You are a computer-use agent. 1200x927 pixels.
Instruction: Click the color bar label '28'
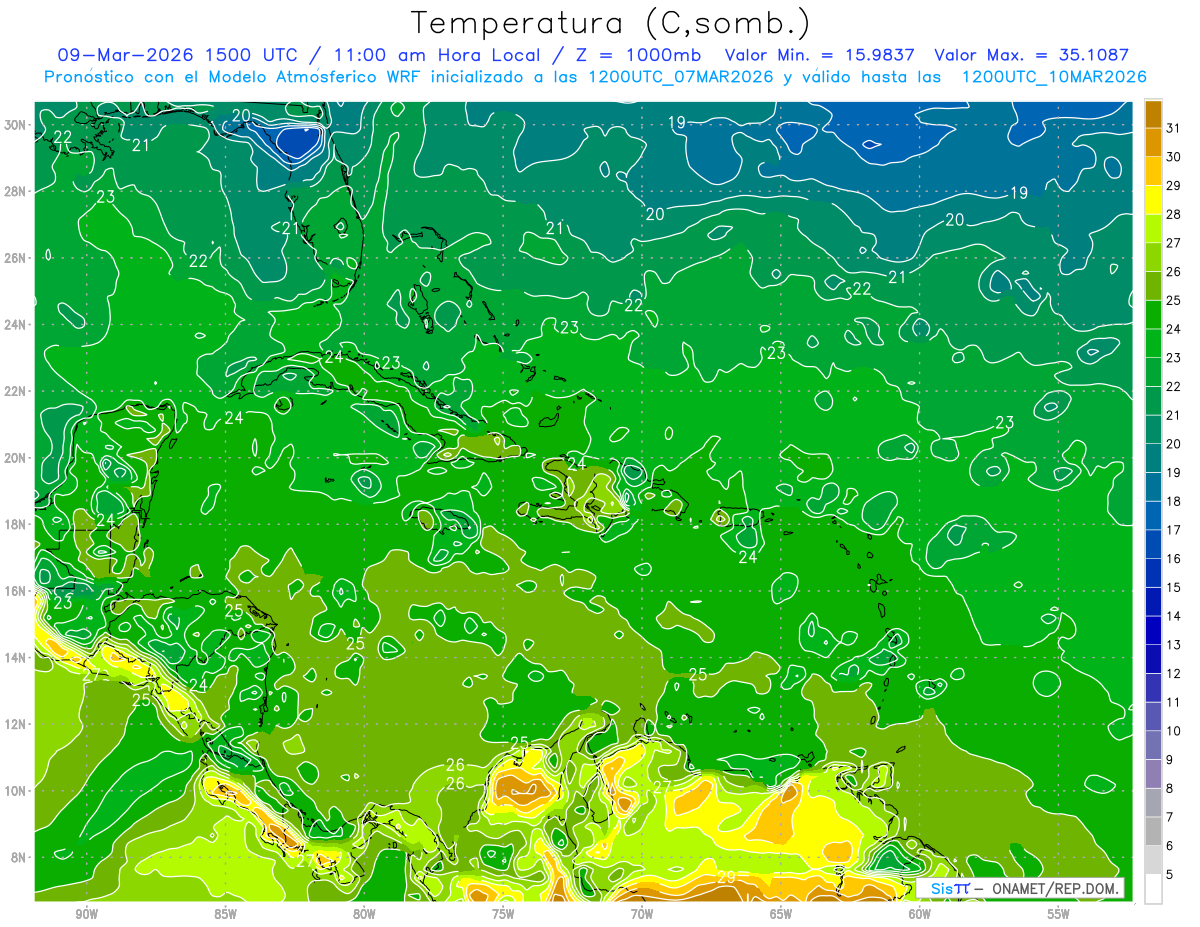[1173, 214]
